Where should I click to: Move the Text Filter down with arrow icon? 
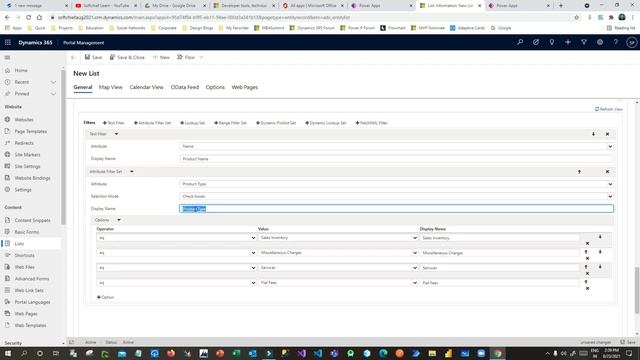point(593,134)
